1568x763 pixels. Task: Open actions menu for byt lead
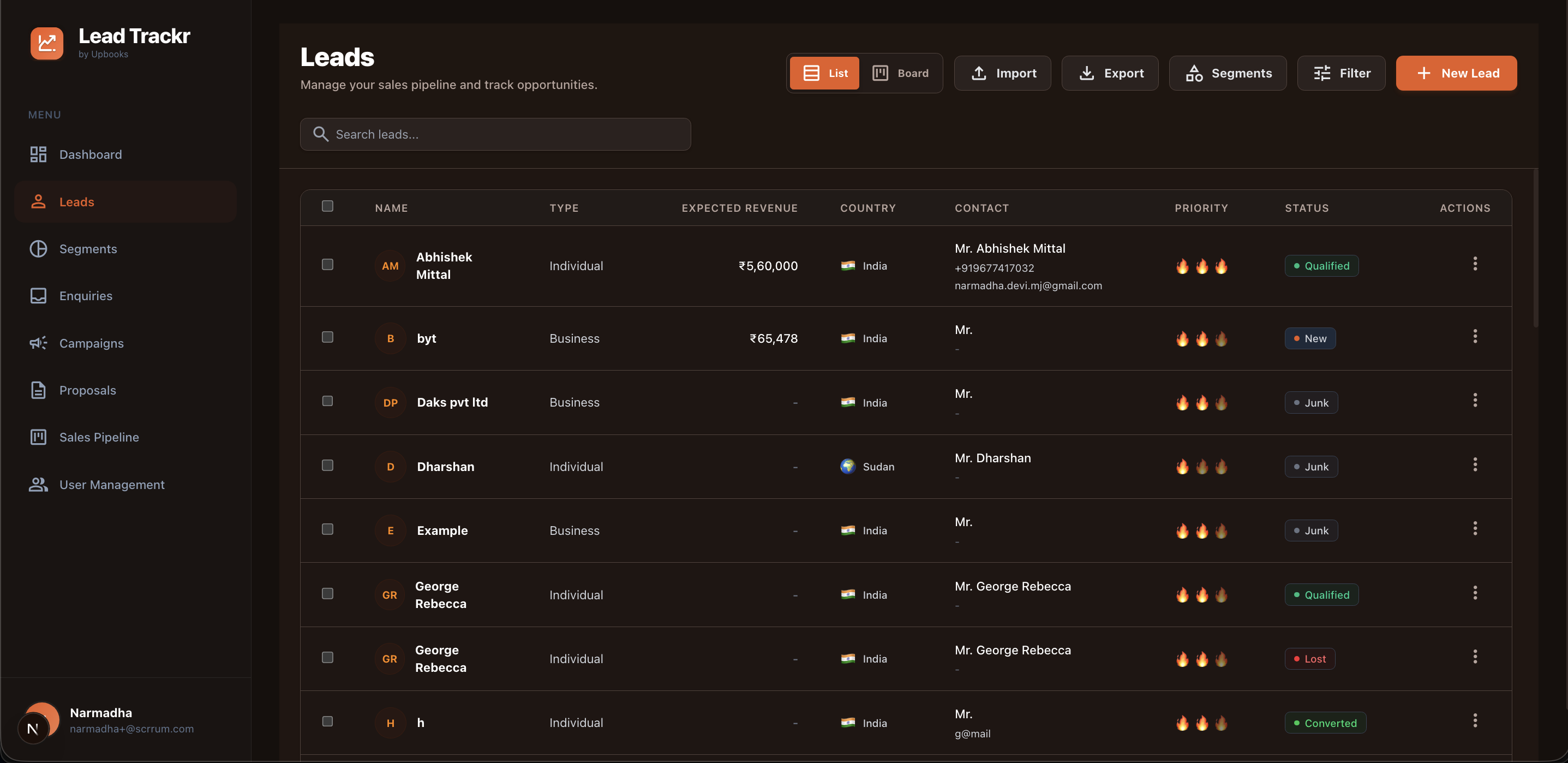(x=1474, y=337)
